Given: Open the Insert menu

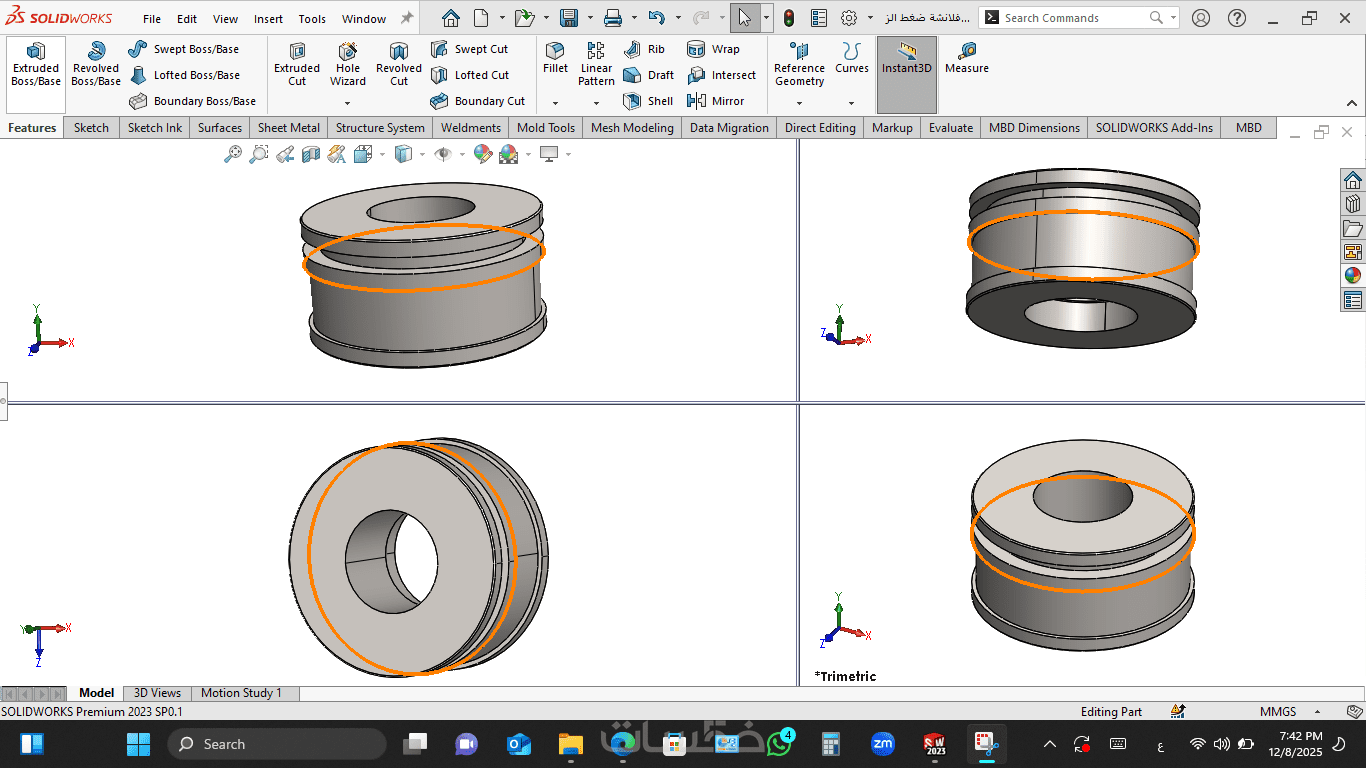Looking at the screenshot, I should [268, 19].
